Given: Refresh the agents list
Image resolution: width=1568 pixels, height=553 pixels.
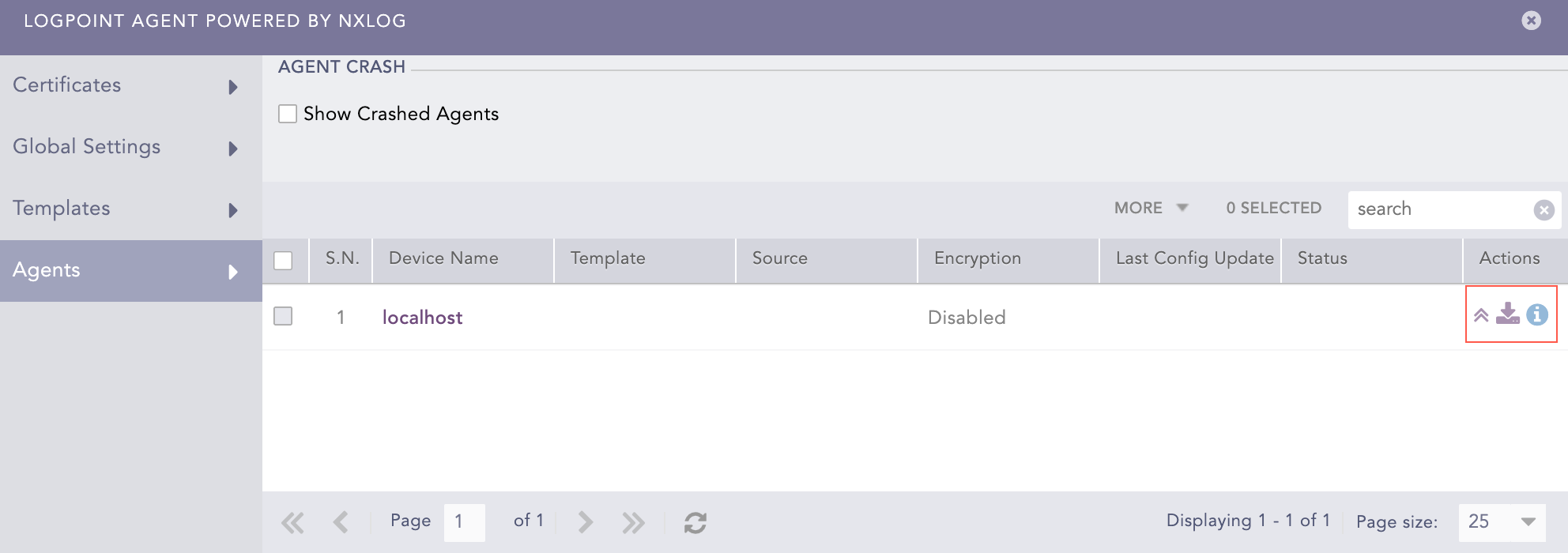Looking at the screenshot, I should coord(695,522).
